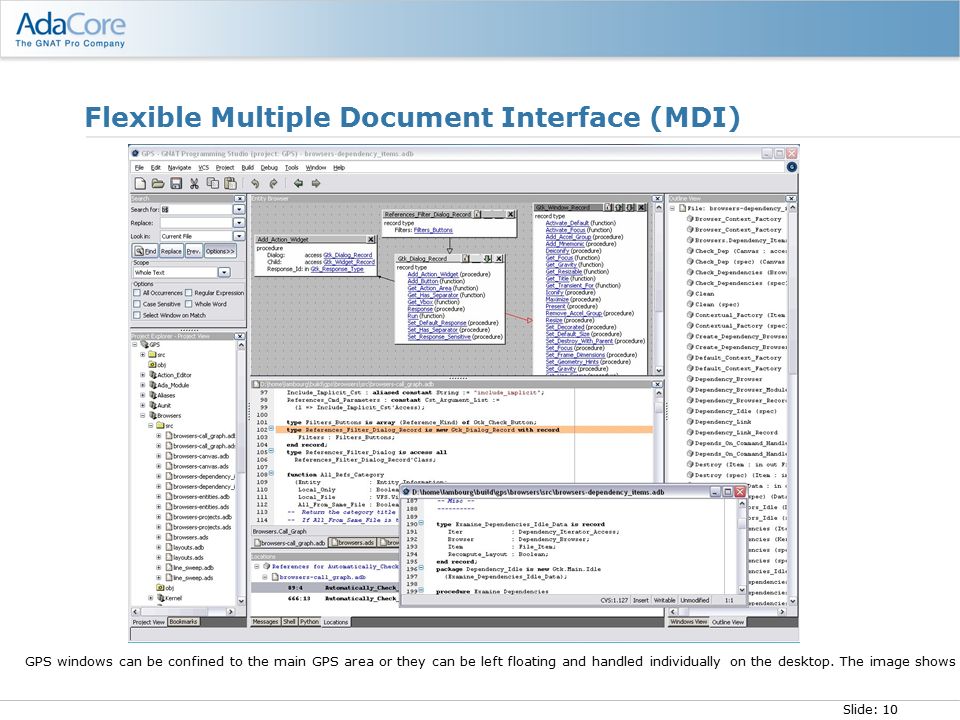
Task: Click the Forward navigation arrow
Action: tap(316, 183)
